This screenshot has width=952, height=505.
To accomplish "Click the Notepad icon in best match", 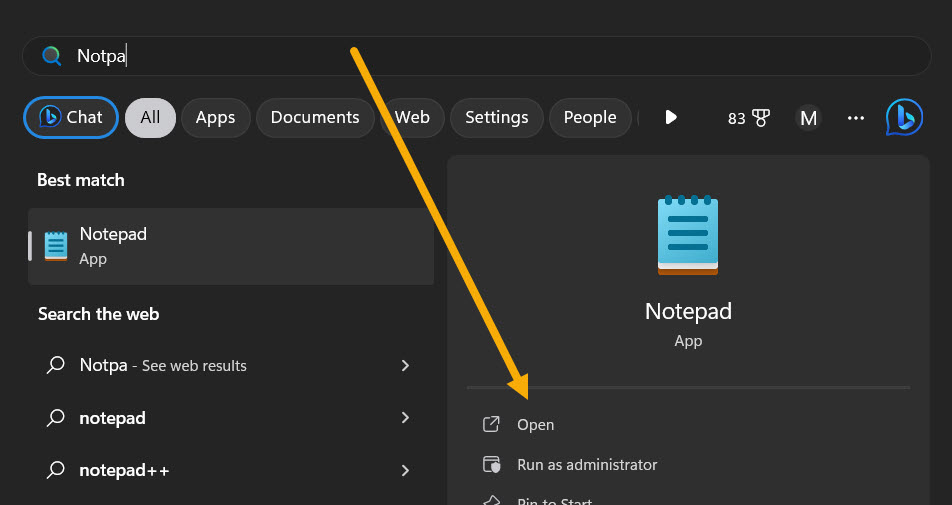I will pos(56,246).
